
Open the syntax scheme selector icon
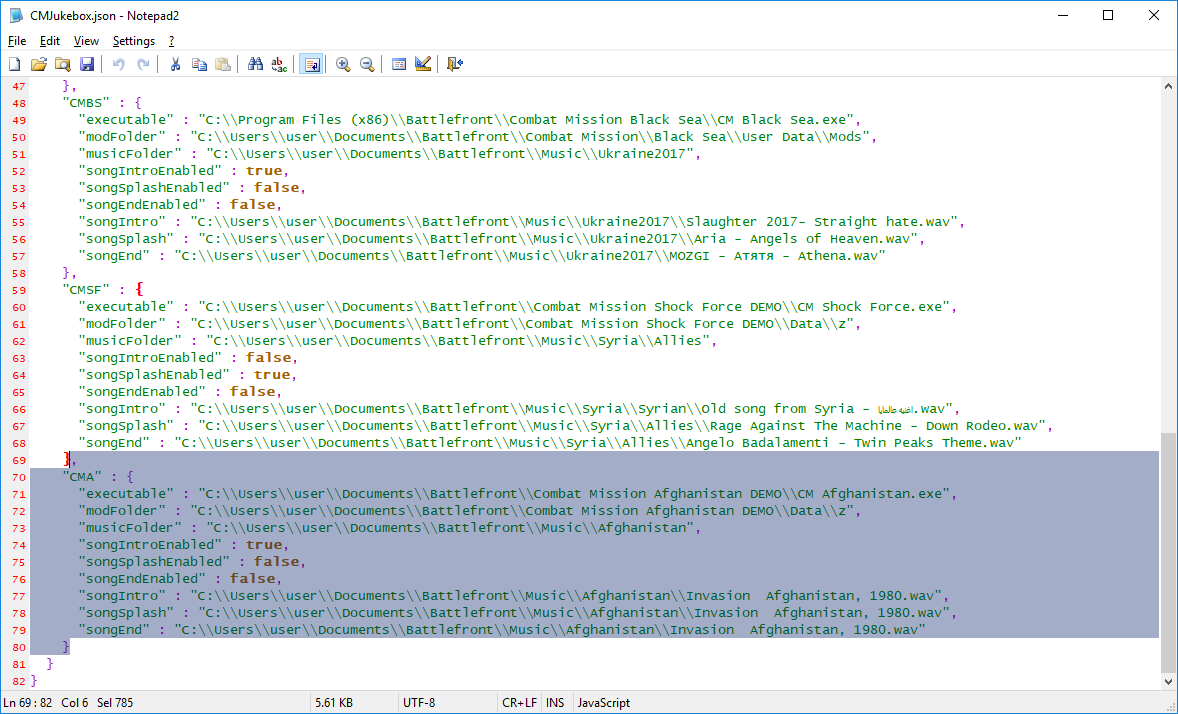click(399, 65)
